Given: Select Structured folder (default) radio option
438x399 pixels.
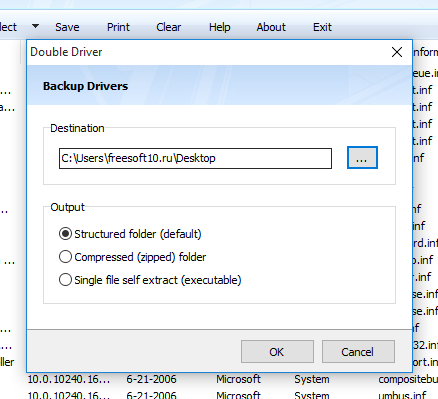Looking at the screenshot, I should (x=130, y=234).
